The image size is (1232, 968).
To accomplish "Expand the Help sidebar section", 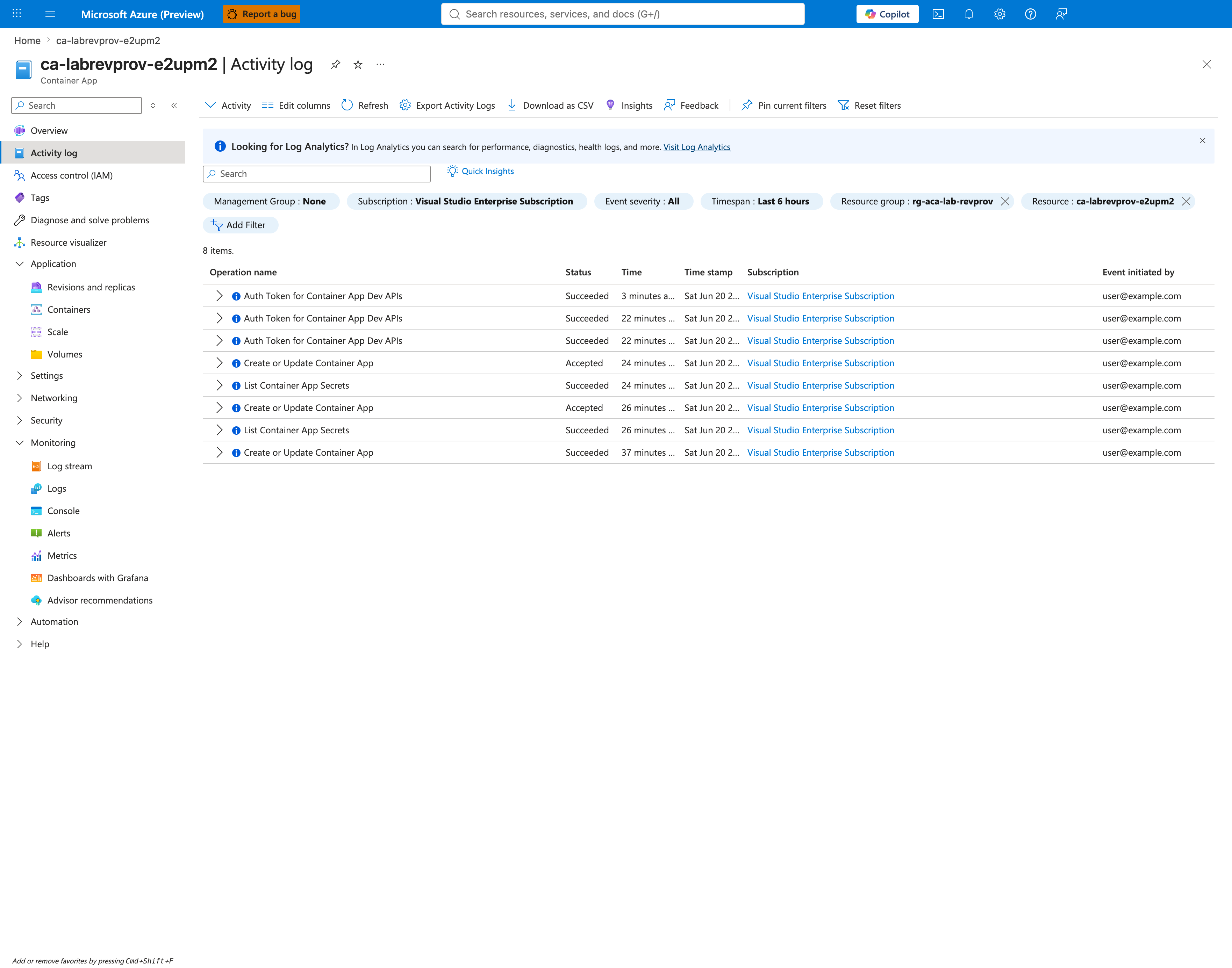I will [19, 644].
